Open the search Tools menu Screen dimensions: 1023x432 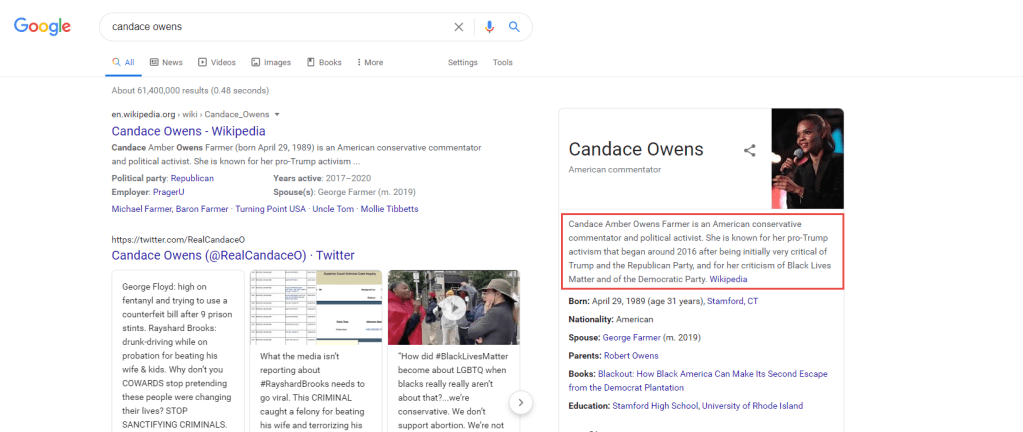[502, 62]
